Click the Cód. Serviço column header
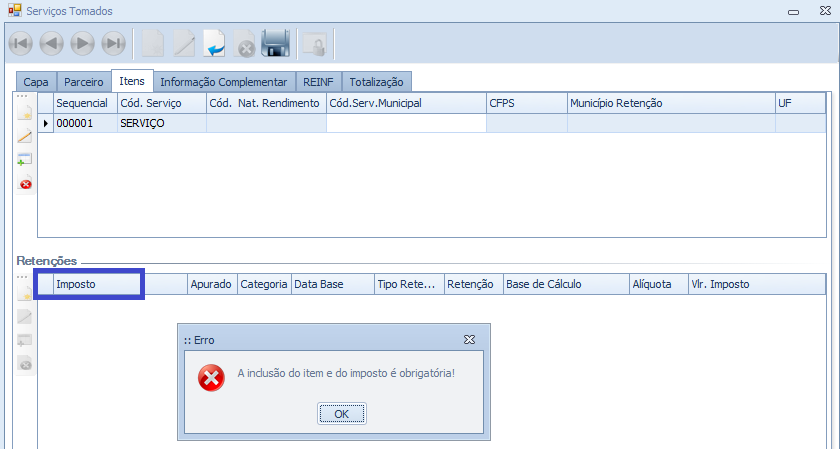 (x=162, y=103)
